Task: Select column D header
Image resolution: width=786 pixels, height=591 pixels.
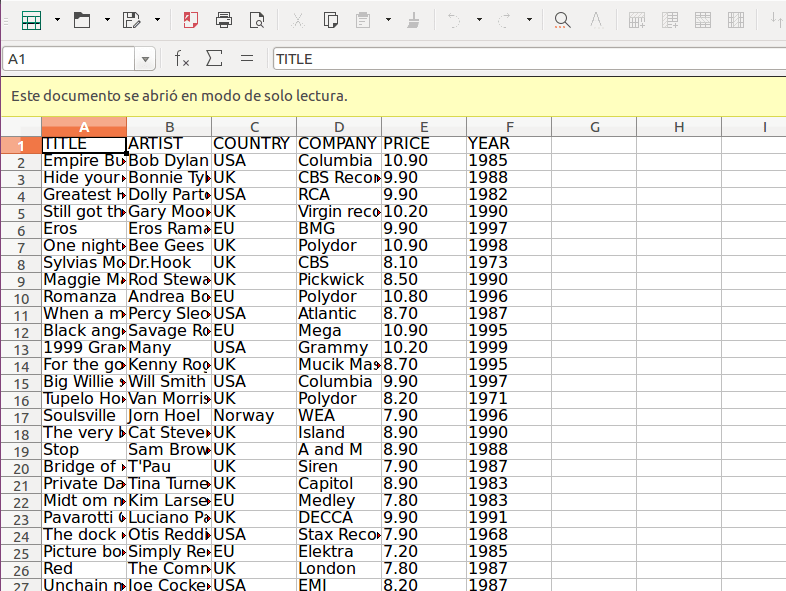Action: [x=339, y=127]
